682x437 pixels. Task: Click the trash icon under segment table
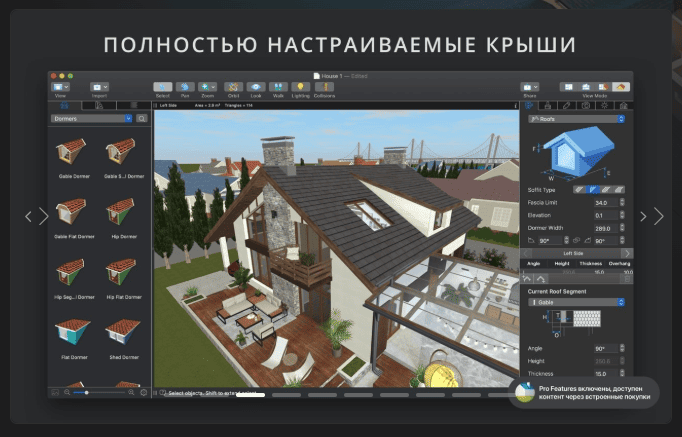pyautogui.click(x=627, y=279)
